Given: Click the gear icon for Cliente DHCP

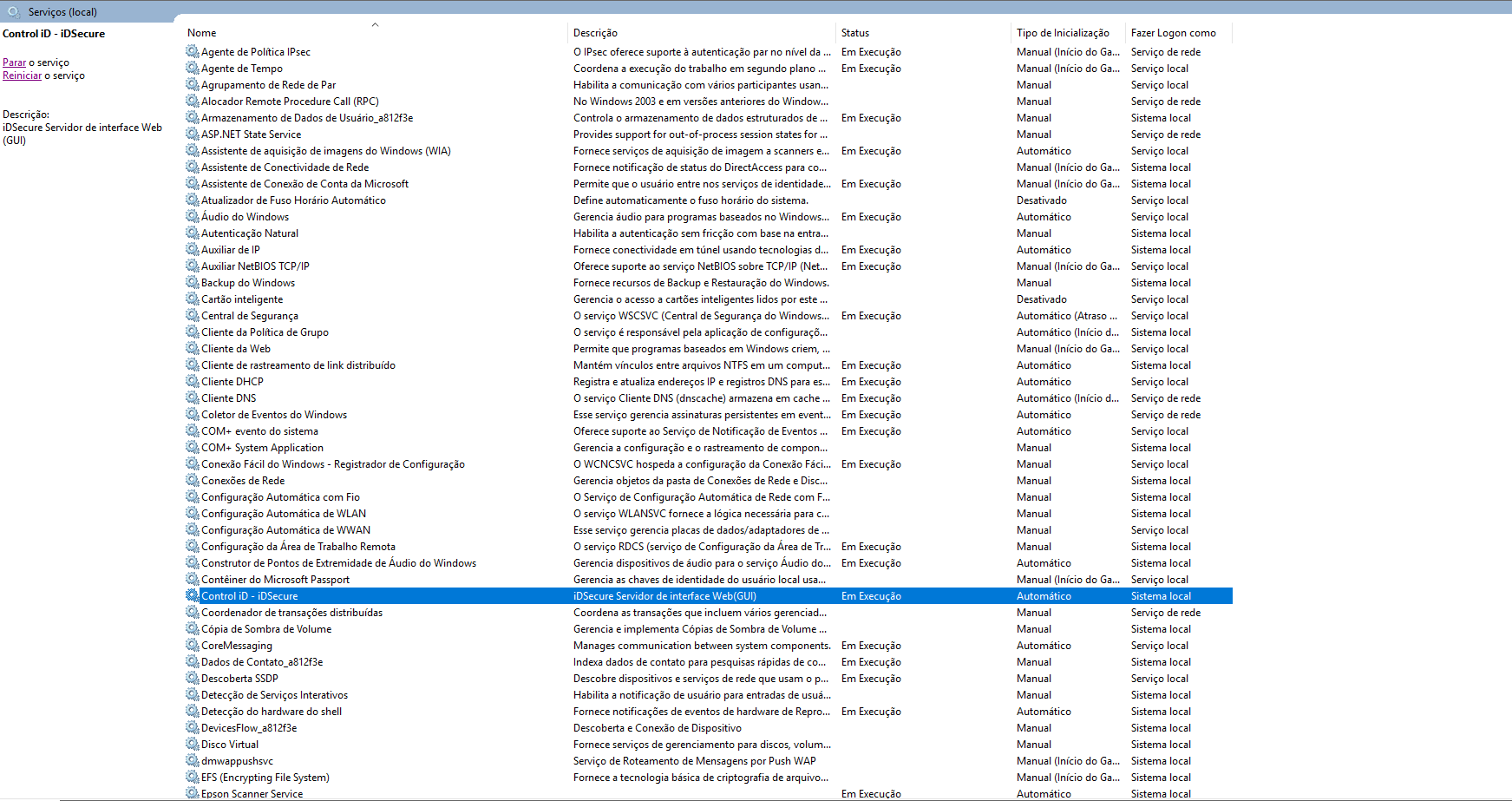Looking at the screenshot, I should point(192,382).
